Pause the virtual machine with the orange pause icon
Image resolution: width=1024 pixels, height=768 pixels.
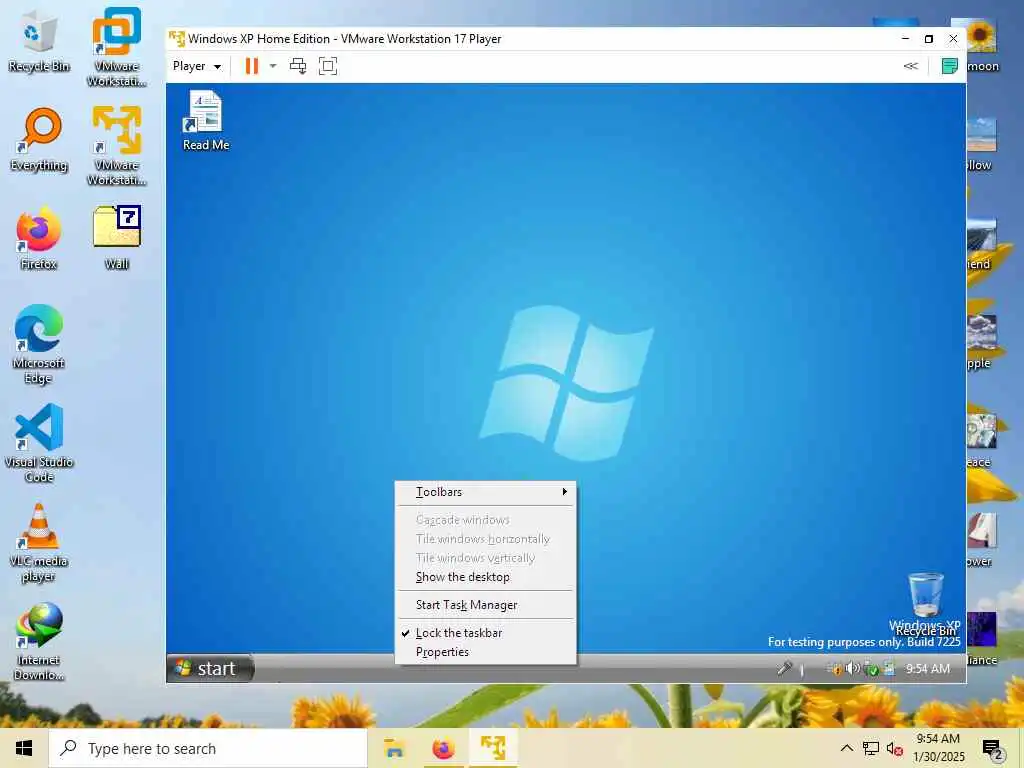coord(251,66)
